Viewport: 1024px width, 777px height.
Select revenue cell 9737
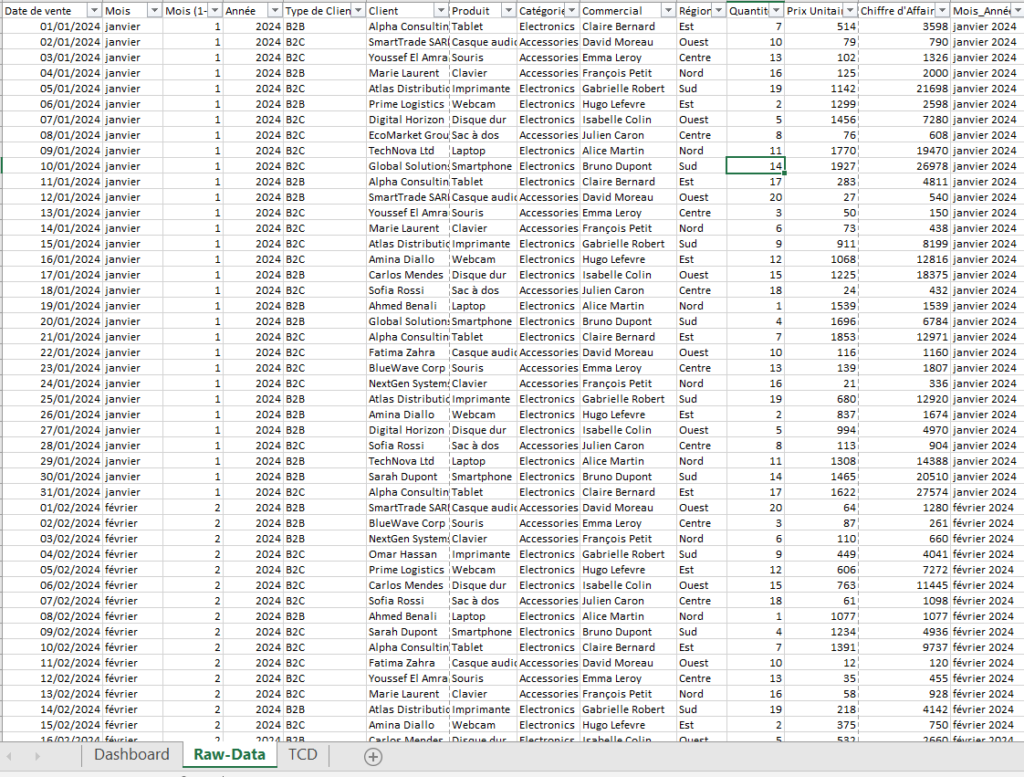tap(904, 648)
